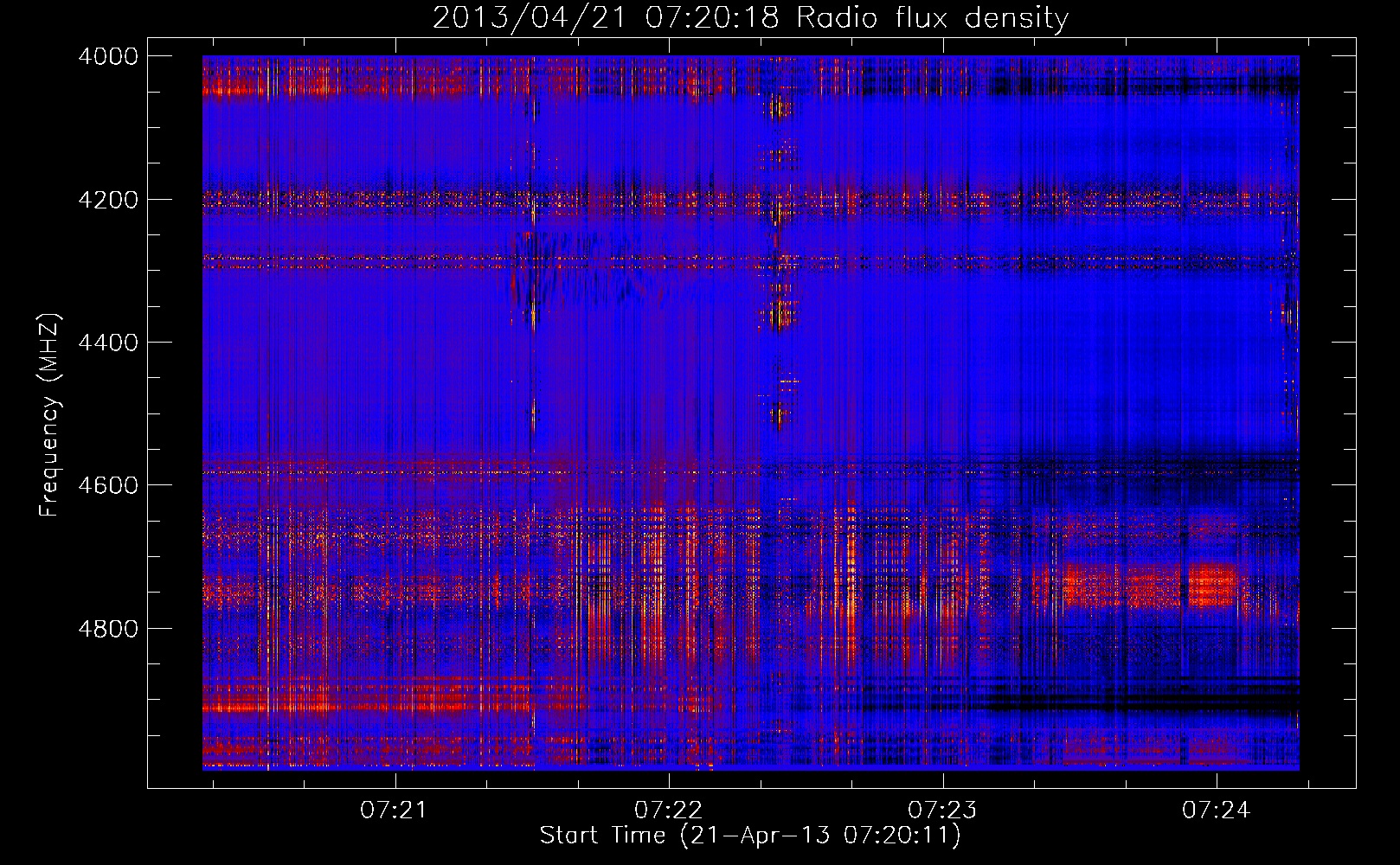
Task: Click the 'Frequency (MHZ)' axis title
Action: pos(50,415)
